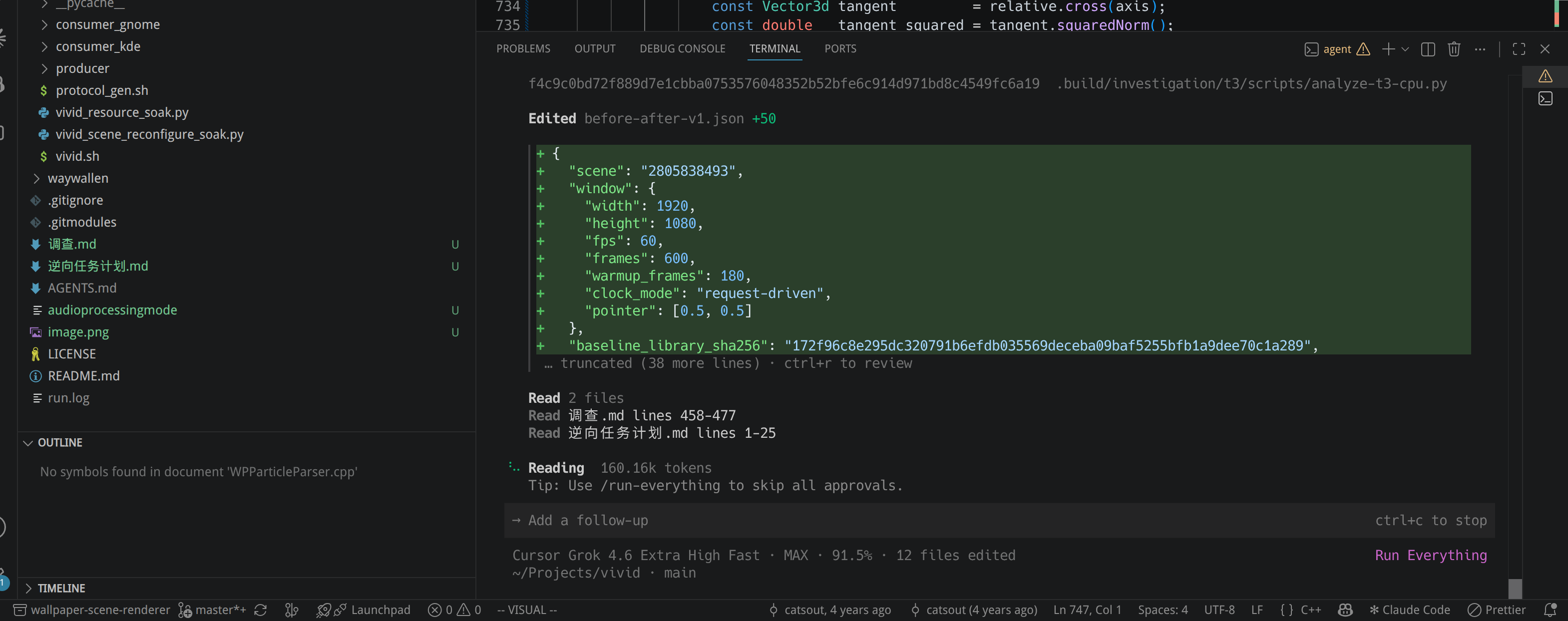Image resolution: width=1568 pixels, height=621 pixels.
Task: Expand the waywallen folder
Action: point(78,178)
